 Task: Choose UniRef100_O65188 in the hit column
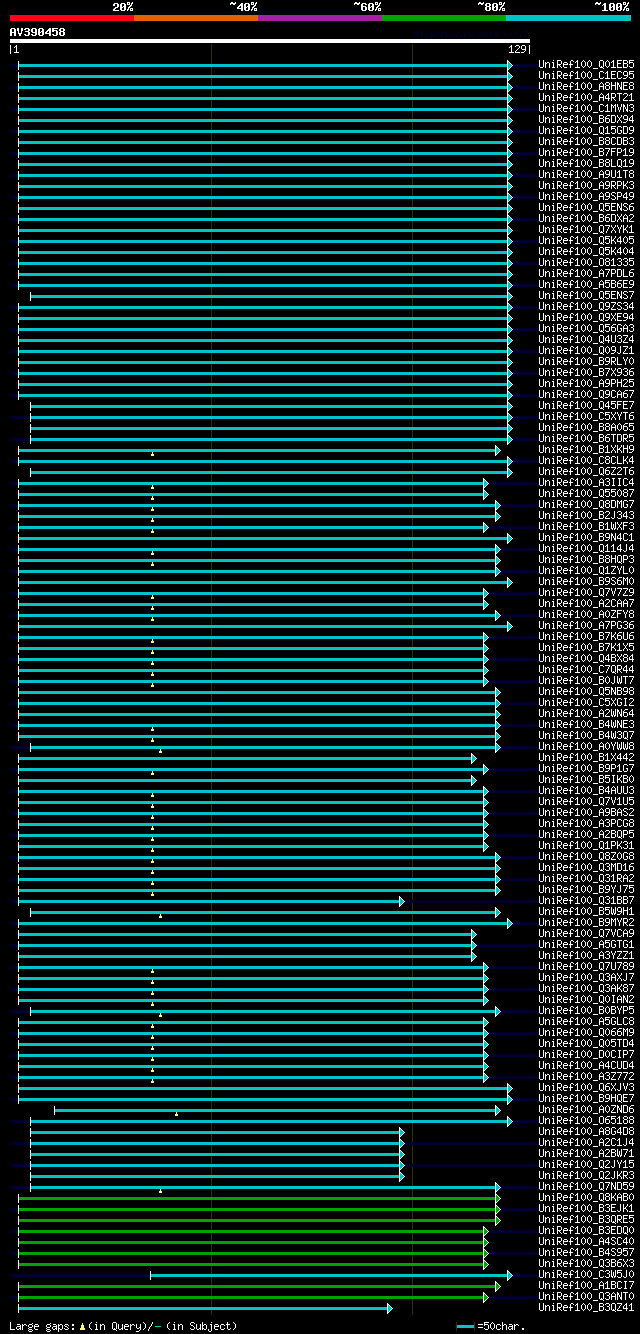click(x=586, y=1121)
